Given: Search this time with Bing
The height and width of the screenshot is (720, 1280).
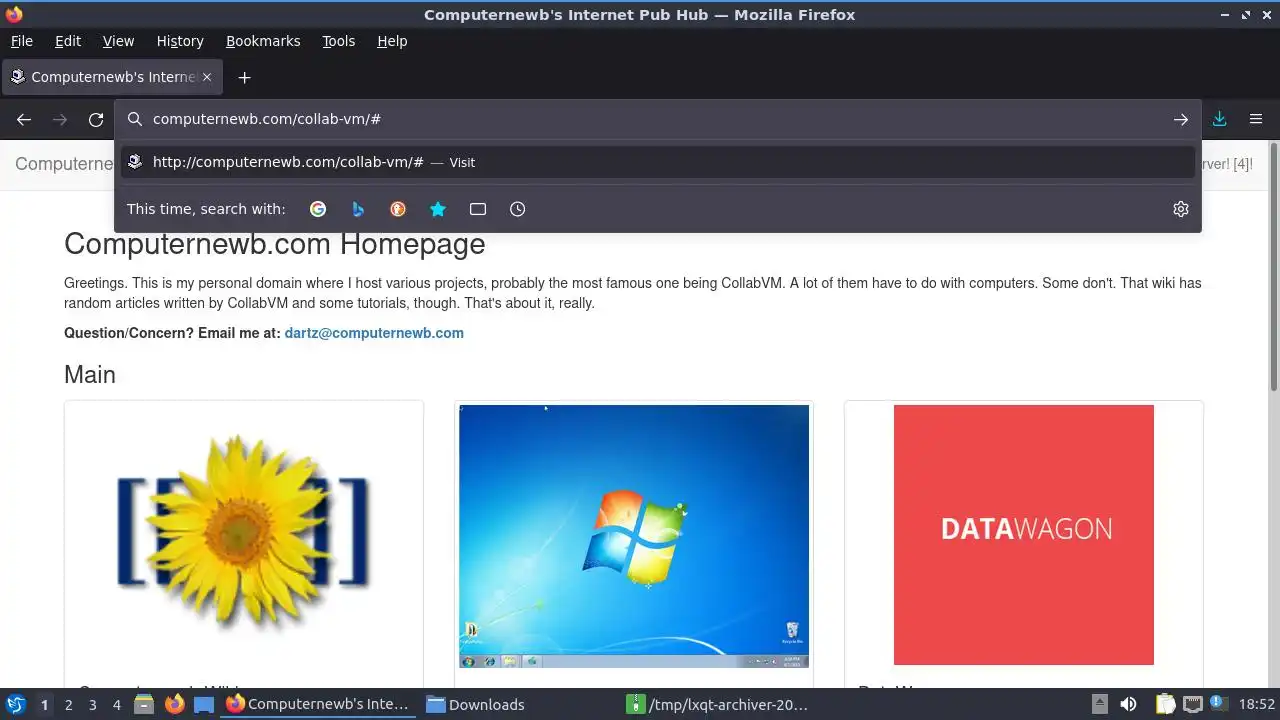Looking at the screenshot, I should [358, 209].
